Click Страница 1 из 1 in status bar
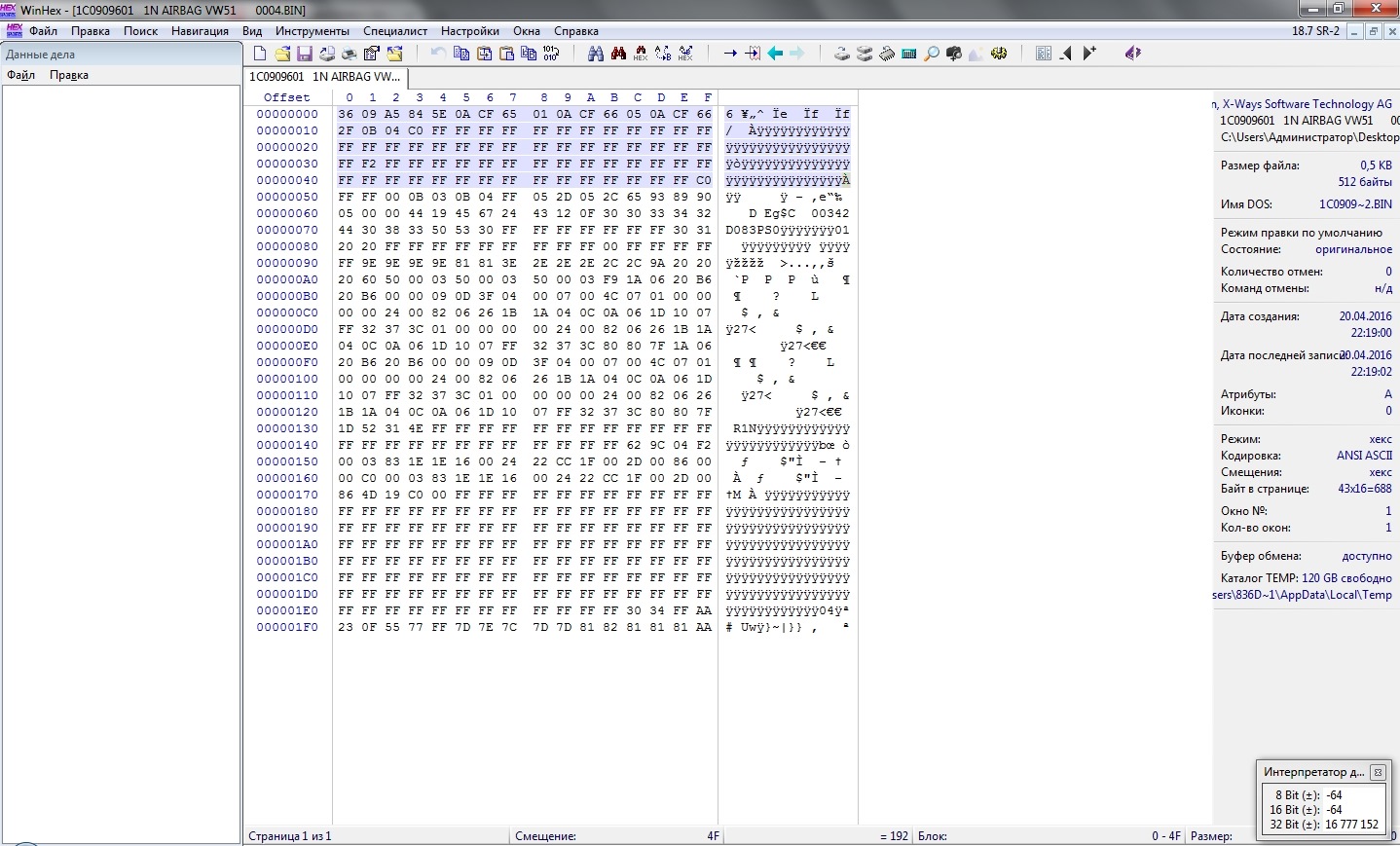This screenshot has height=846, width=1400. [x=290, y=836]
